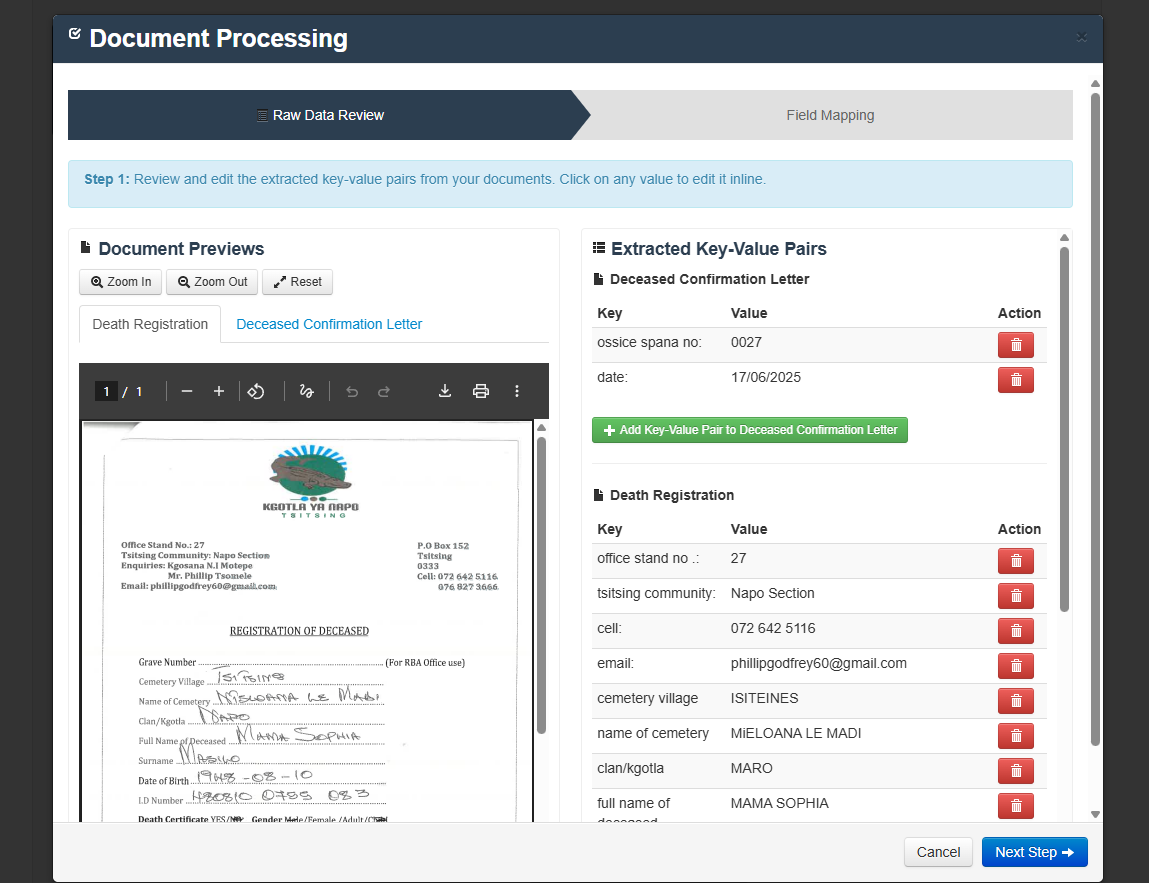Download the PDF document
The width and height of the screenshot is (1149, 883).
pyautogui.click(x=445, y=391)
